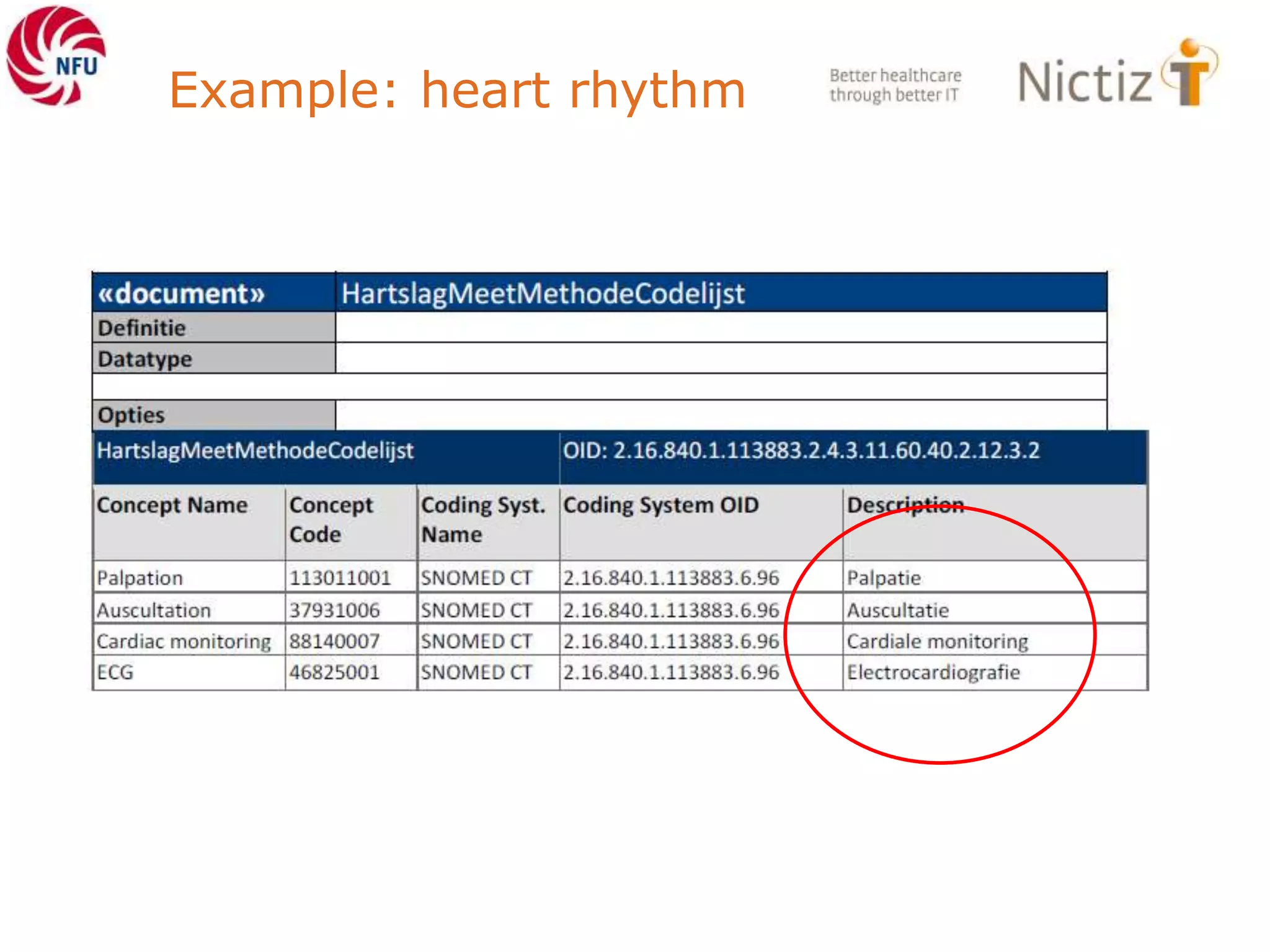Select the coding system OID in the Palpation row
This screenshot has width=1270, height=952.
point(701,577)
